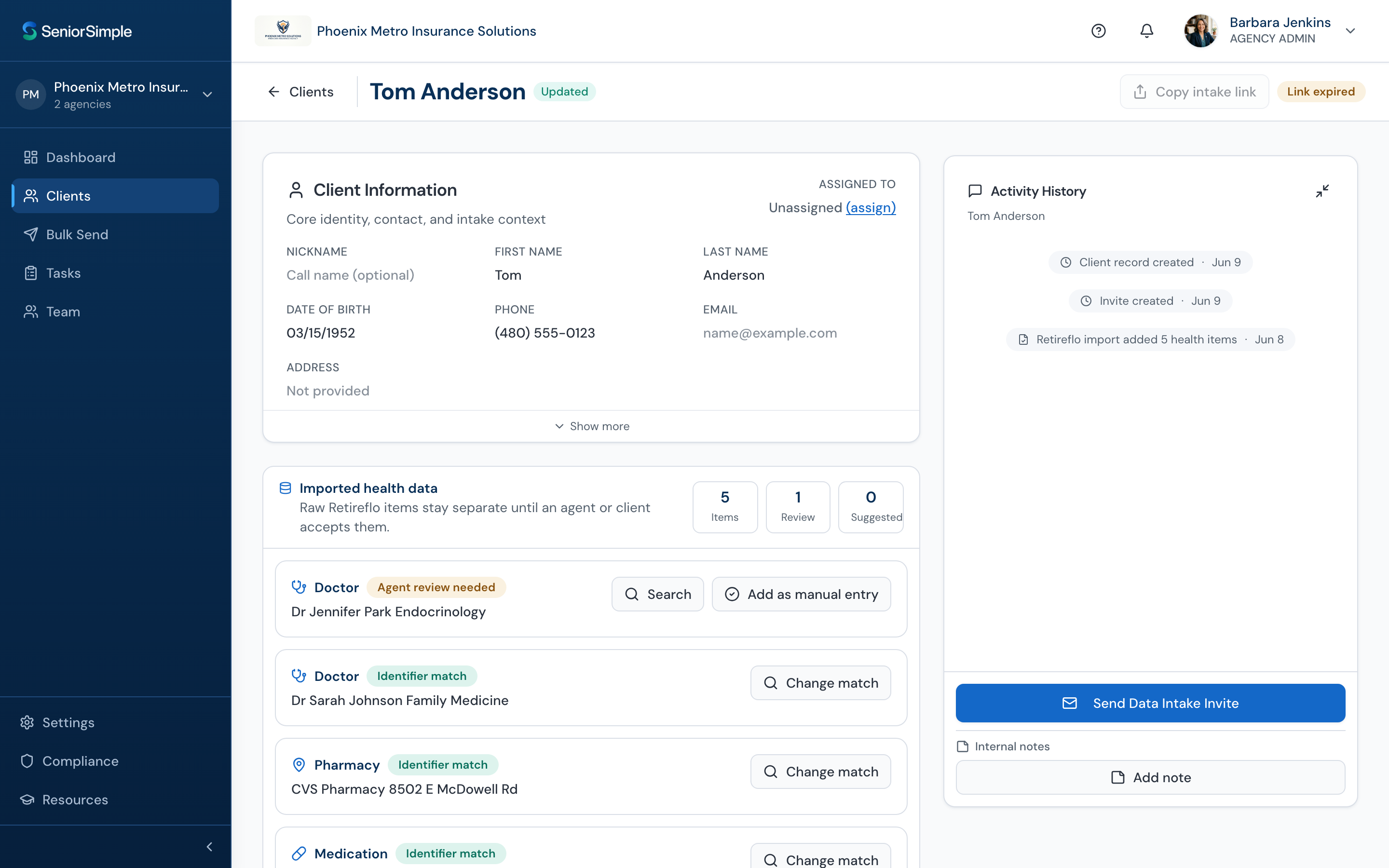Click Invite created activity entry

1150,301
